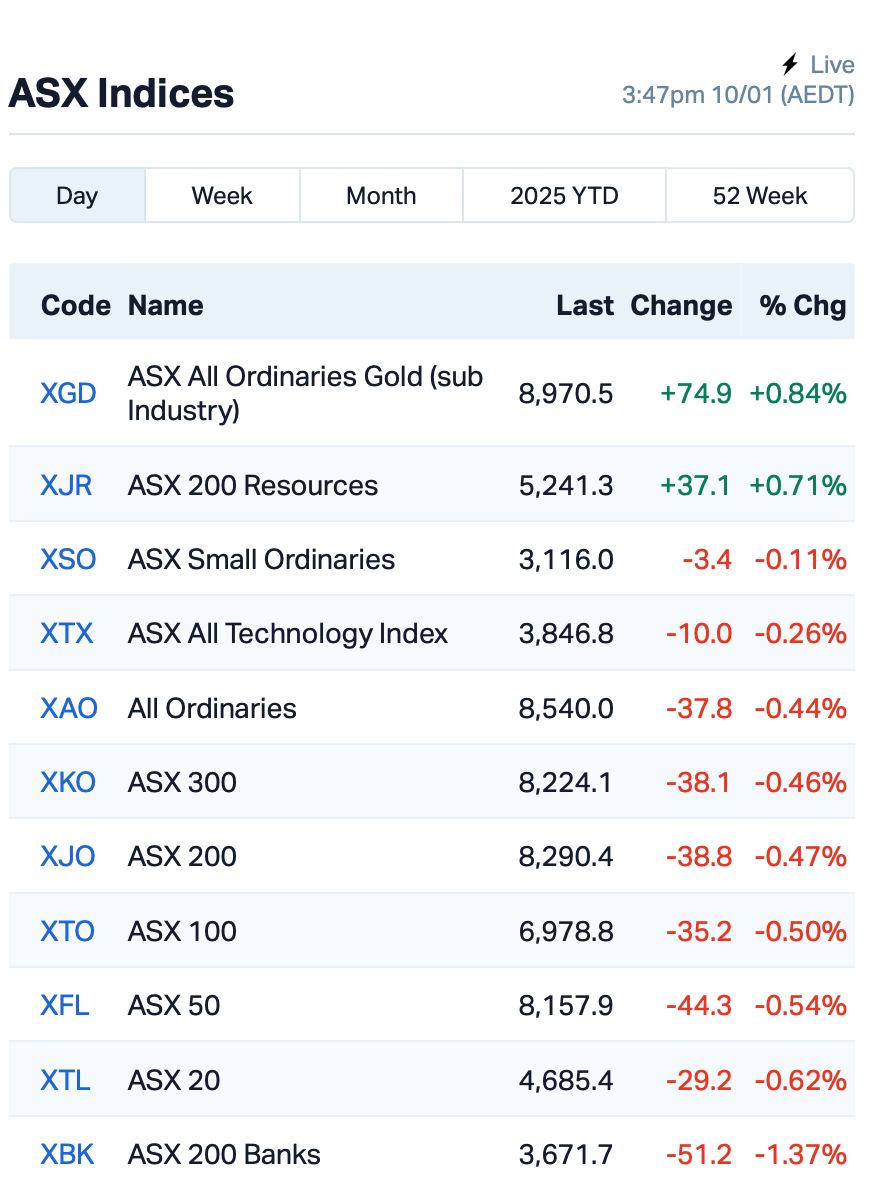Viewport: 890px width, 1186px height.
Task: Click the last value 8,157.9
Action: [x=566, y=1005]
